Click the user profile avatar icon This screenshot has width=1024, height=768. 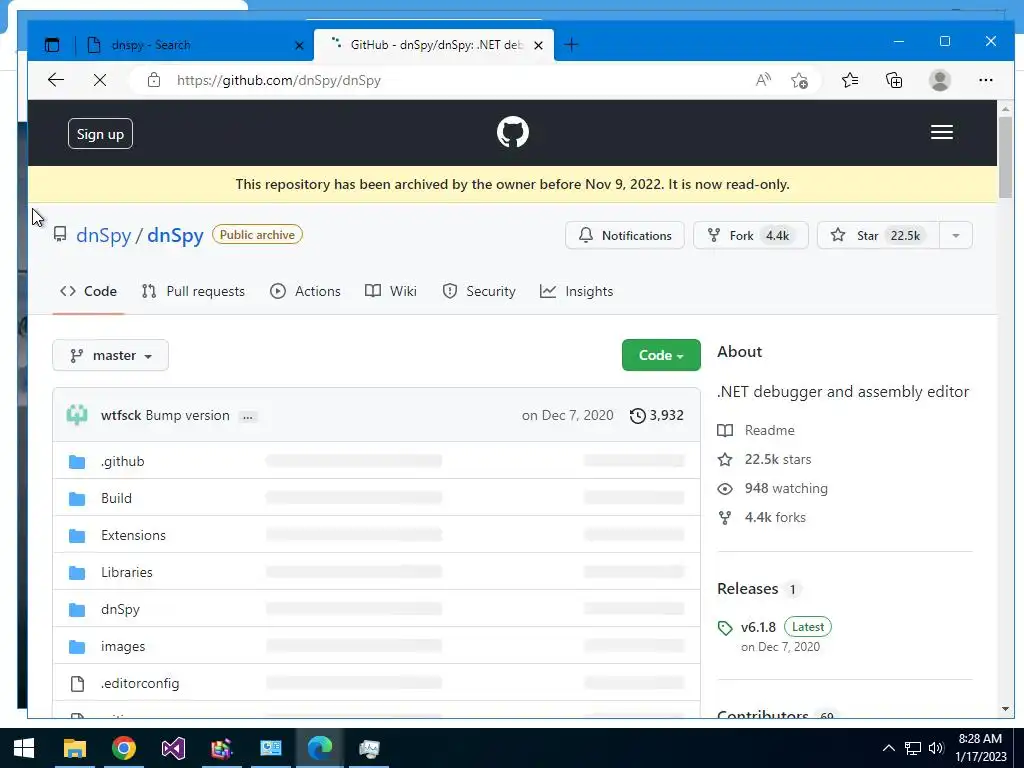[939, 80]
